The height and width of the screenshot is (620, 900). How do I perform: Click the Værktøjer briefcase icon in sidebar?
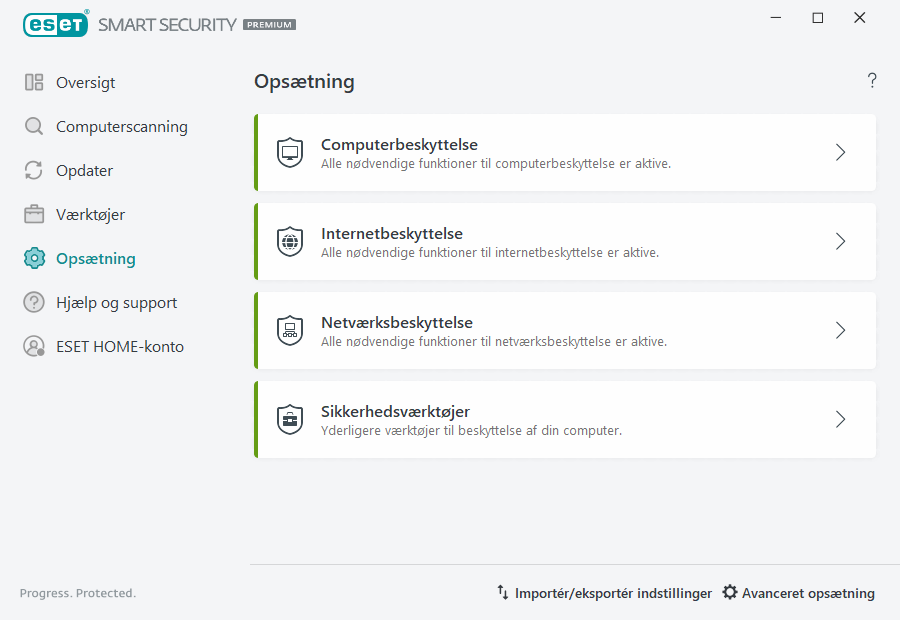[x=33, y=214]
